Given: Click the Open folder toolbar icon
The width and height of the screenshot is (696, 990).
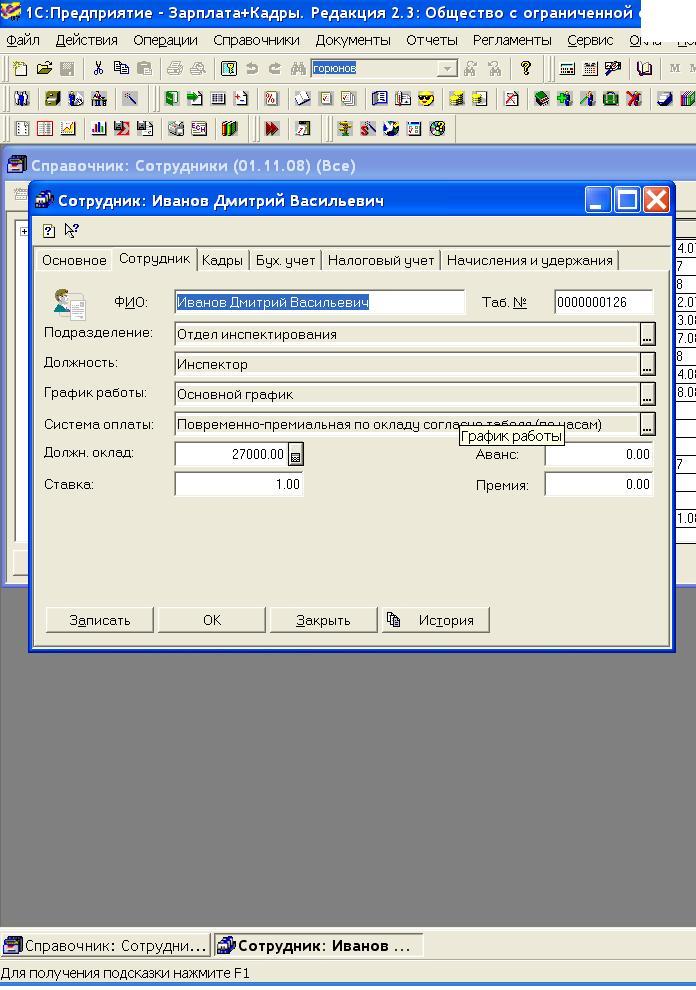Looking at the screenshot, I should pyautogui.click(x=44, y=69).
